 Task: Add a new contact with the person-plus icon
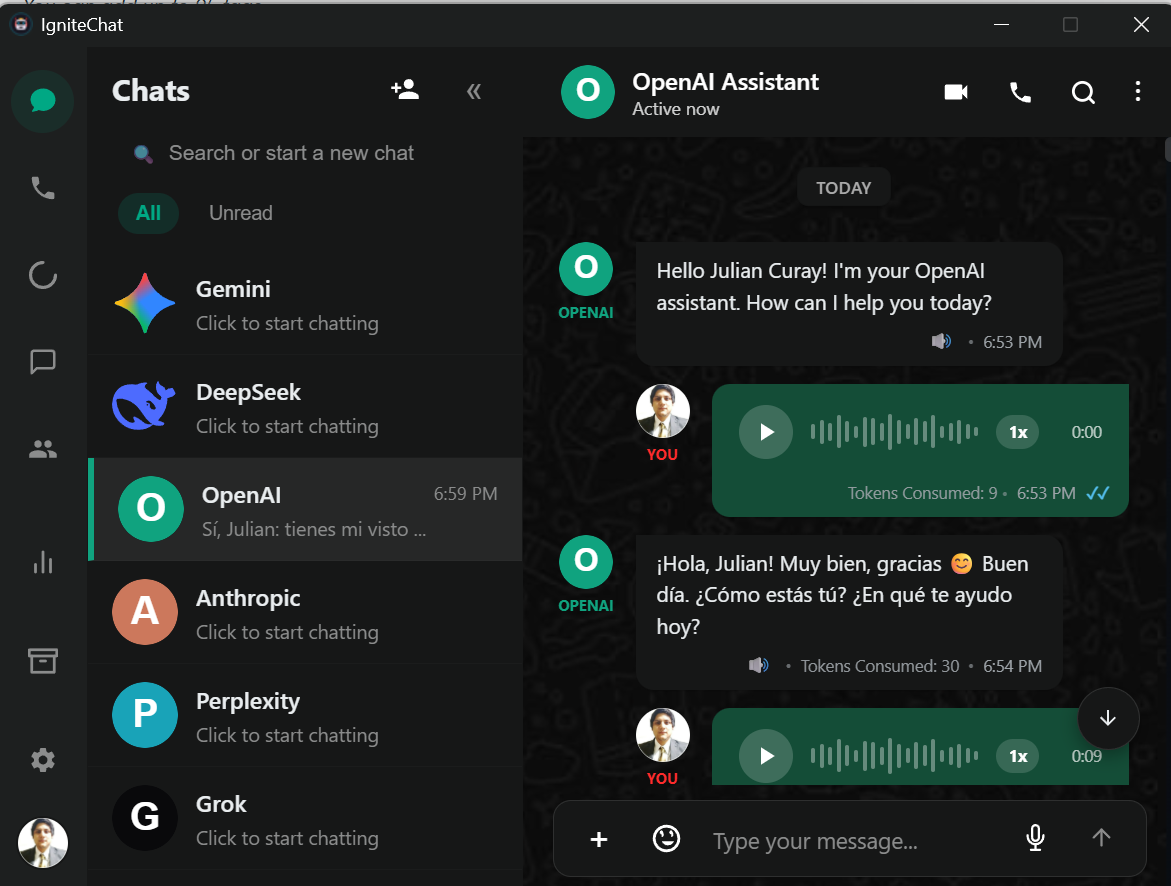coord(405,90)
